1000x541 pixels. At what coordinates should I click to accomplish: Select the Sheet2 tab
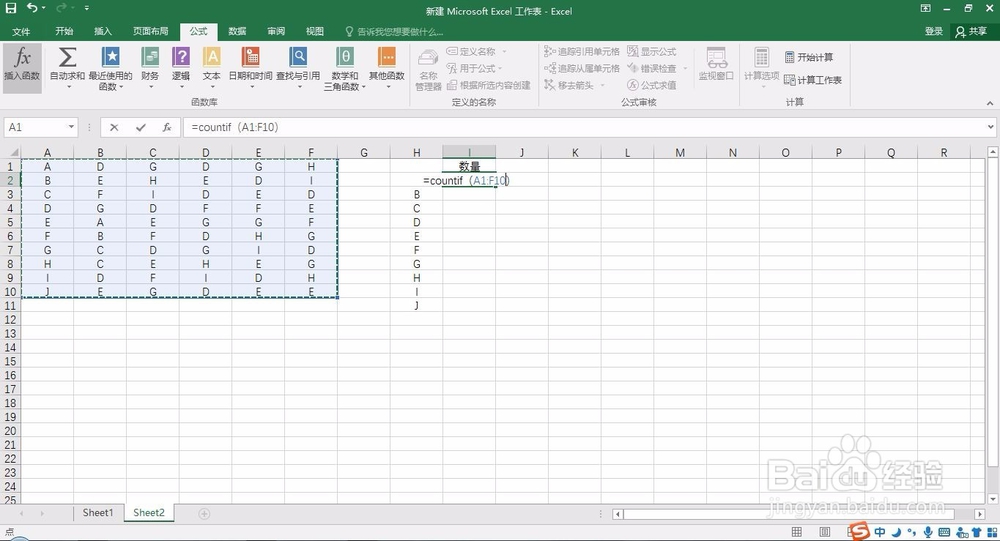[149, 513]
